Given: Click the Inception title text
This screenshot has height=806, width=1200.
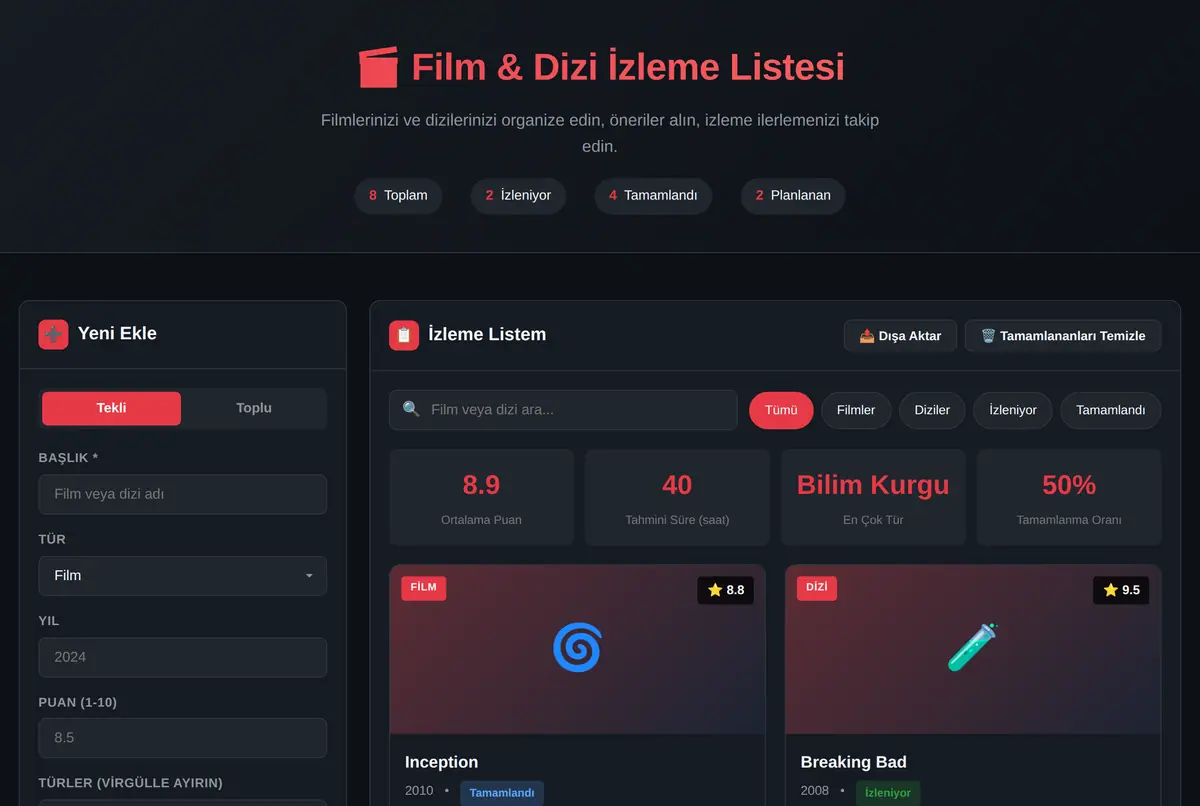Looking at the screenshot, I should 441,762.
